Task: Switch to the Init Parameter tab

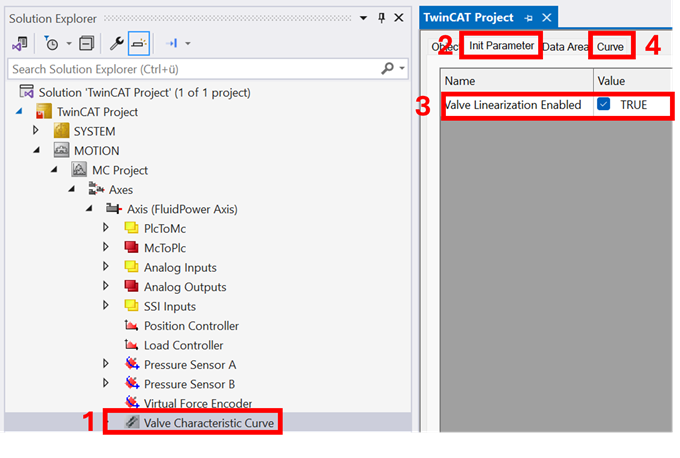Action: [501, 46]
